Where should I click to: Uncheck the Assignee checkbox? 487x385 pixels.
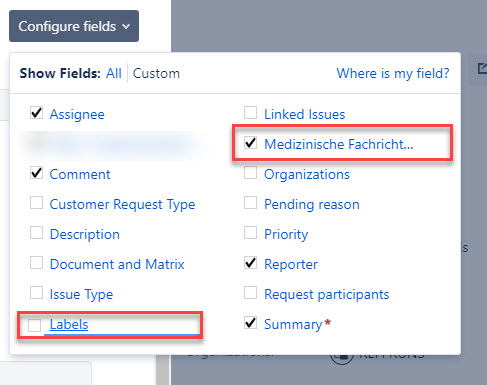pos(36,113)
